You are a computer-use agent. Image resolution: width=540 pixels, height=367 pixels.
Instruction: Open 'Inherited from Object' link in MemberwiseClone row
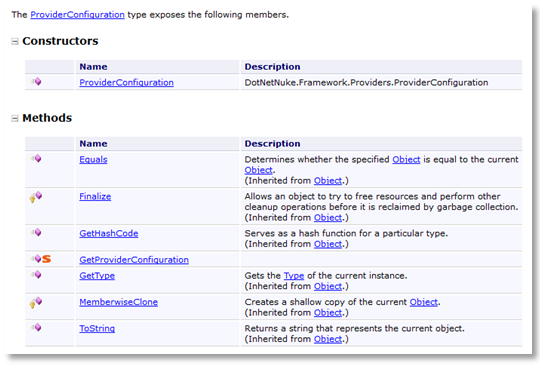[328, 313]
